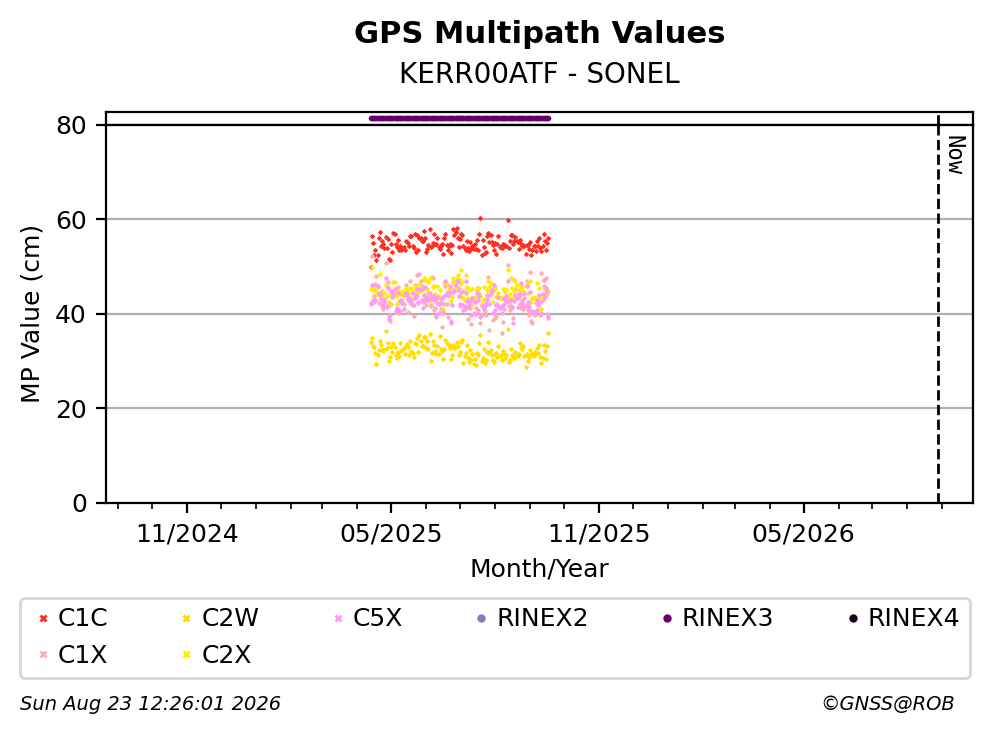Click the 11/2024 x-axis tick label
The height and width of the screenshot is (734, 993).
(187, 534)
